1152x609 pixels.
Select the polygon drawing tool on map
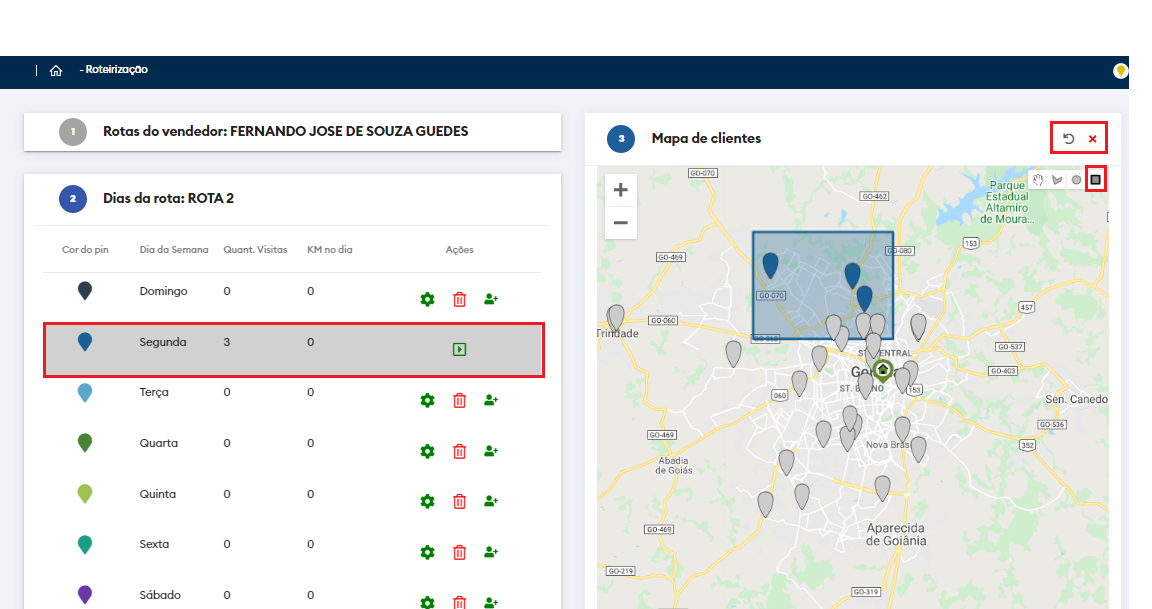[1057, 180]
